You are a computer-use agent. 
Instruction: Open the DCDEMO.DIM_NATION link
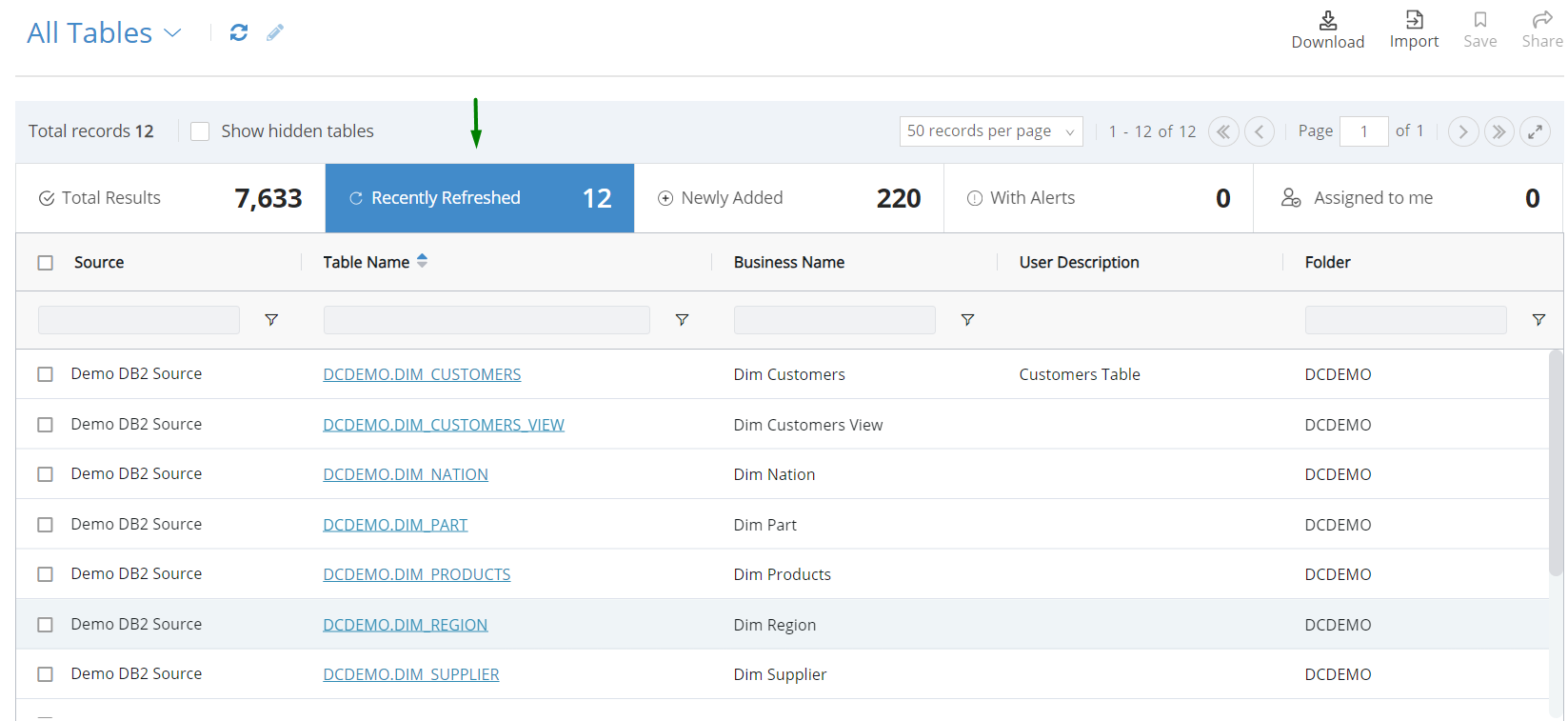(406, 474)
